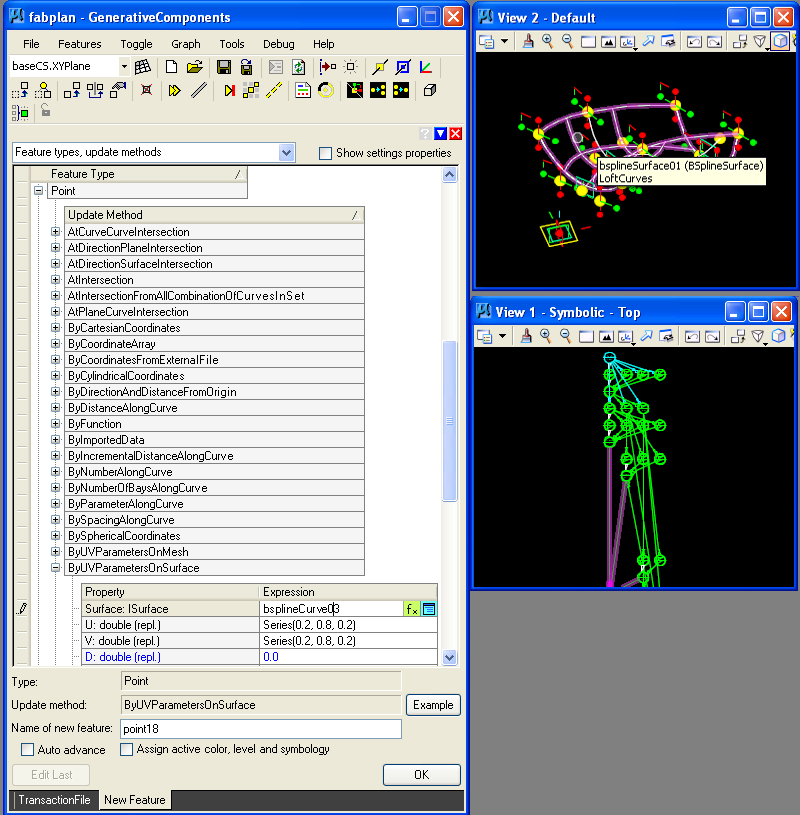Image resolution: width=800 pixels, height=815 pixels.
Task: Click the blue down-triangle panel button
Action: (x=440, y=134)
